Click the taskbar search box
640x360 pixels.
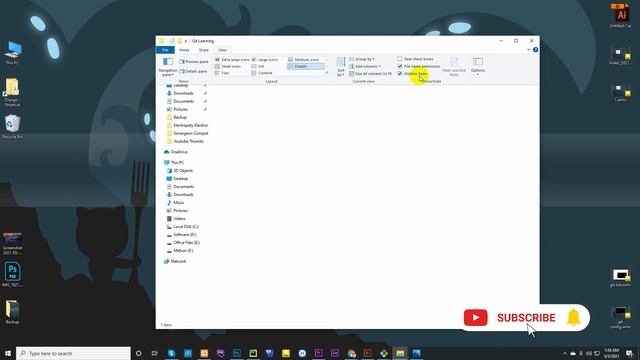click(73, 353)
